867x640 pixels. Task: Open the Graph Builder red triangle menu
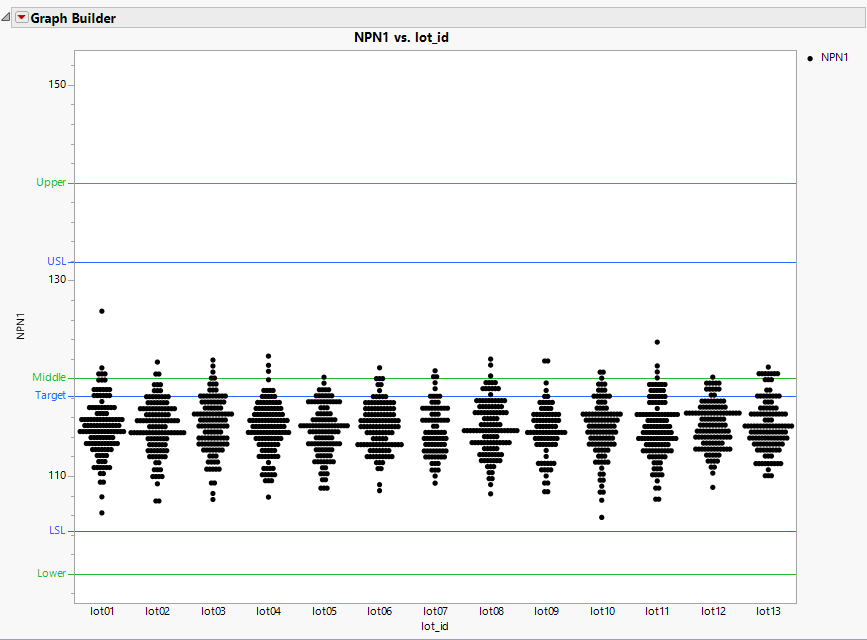click(21, 18)
